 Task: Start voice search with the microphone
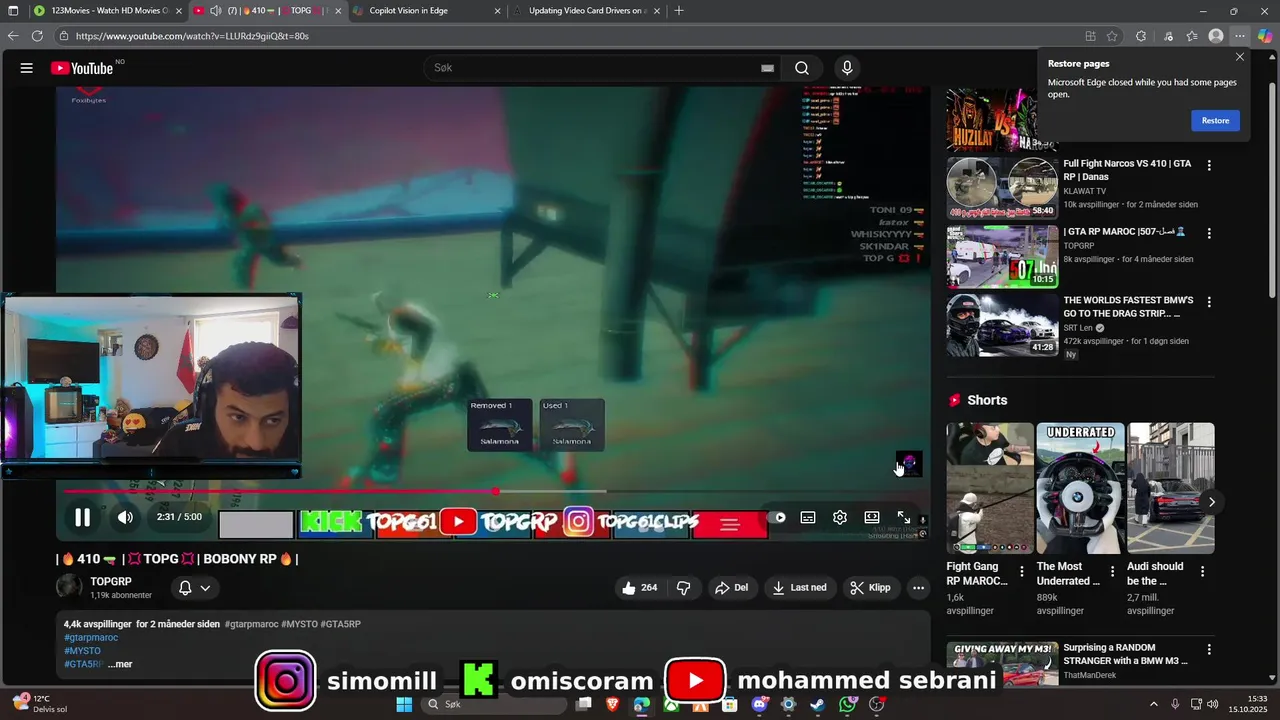(847, 68)
